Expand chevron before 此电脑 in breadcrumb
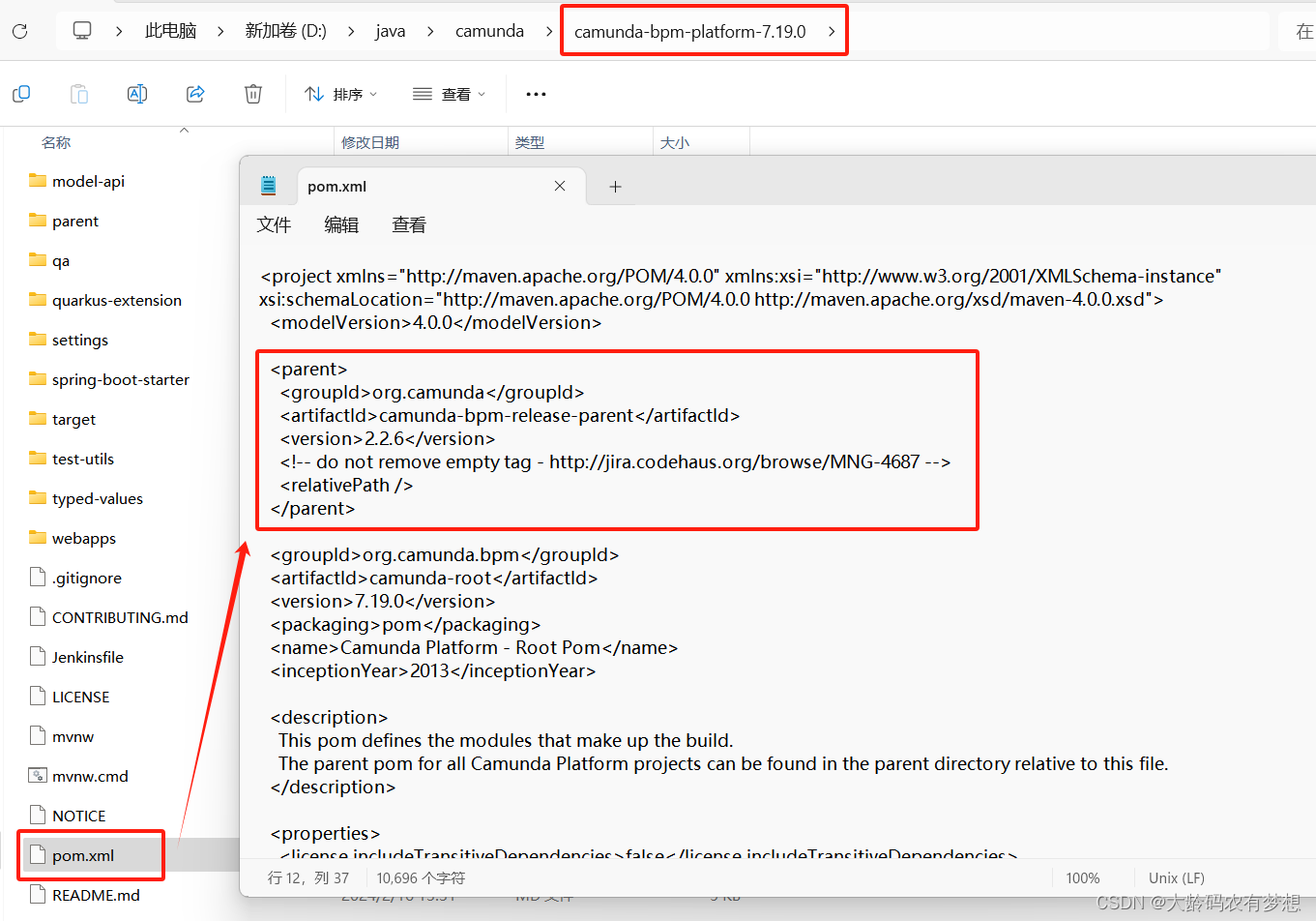The height and width of the screenshot is (921, 1316). coord(118,31)
